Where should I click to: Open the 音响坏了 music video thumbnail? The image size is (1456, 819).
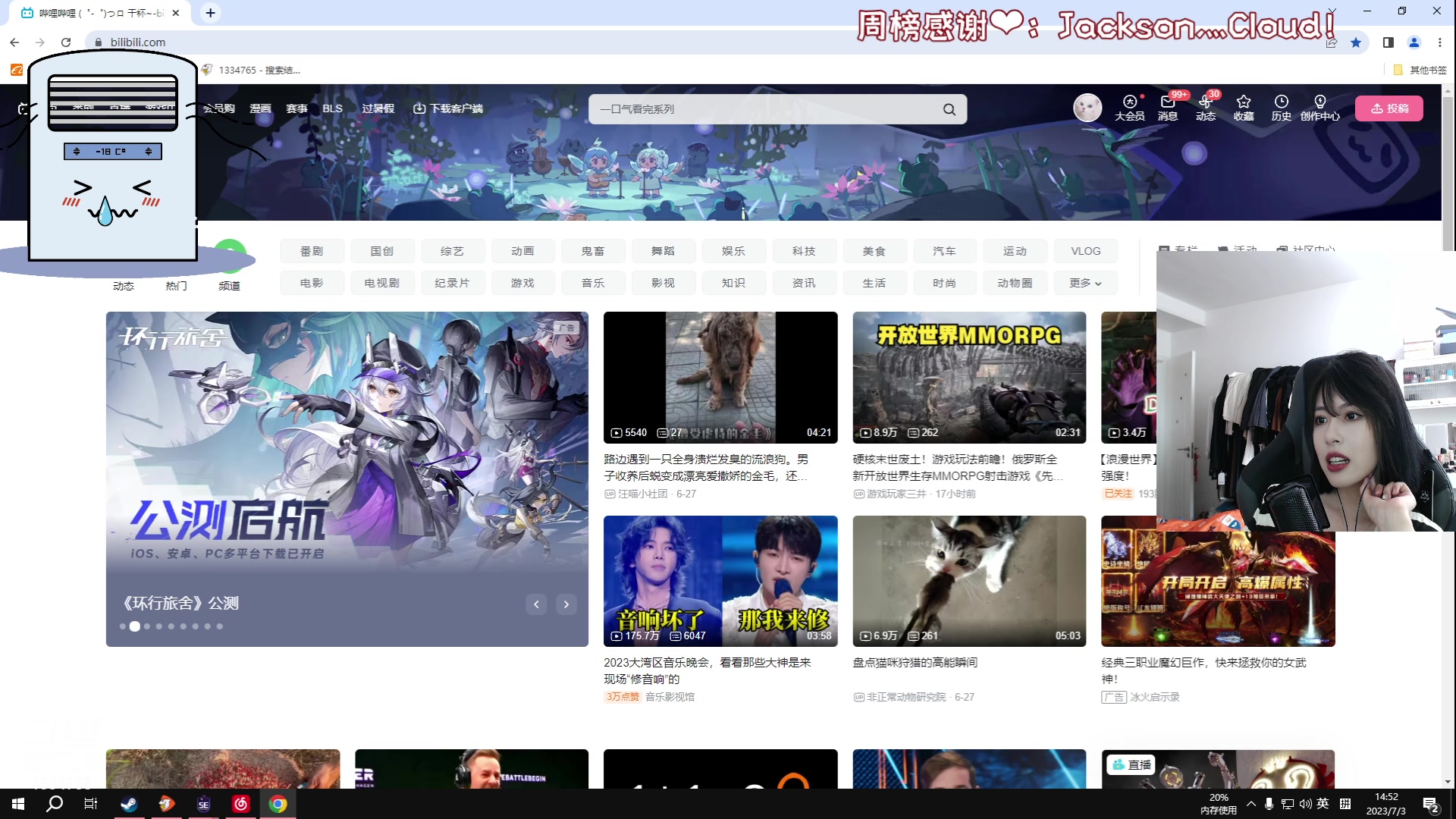720,581
